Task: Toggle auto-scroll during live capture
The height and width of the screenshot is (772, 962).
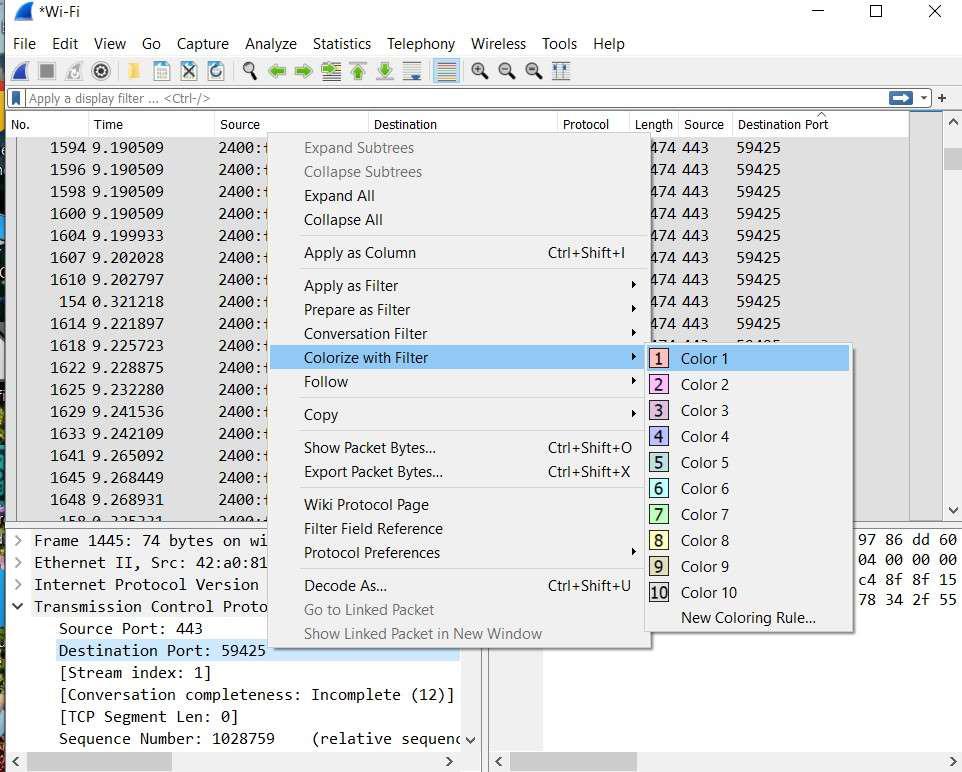Action: (412, 71)
